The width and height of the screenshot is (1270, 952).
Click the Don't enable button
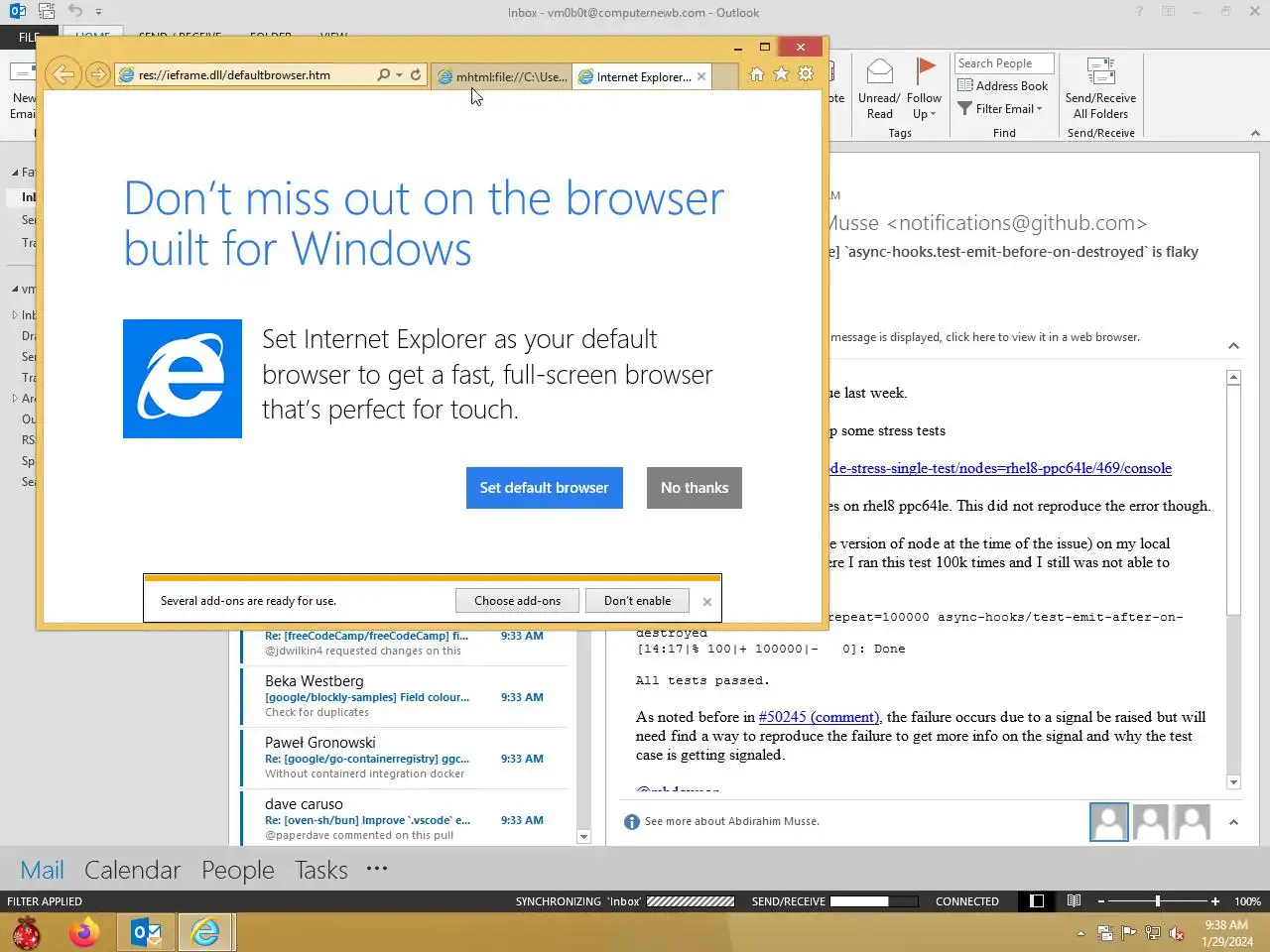pyautogui.click(x=637, y=601)
